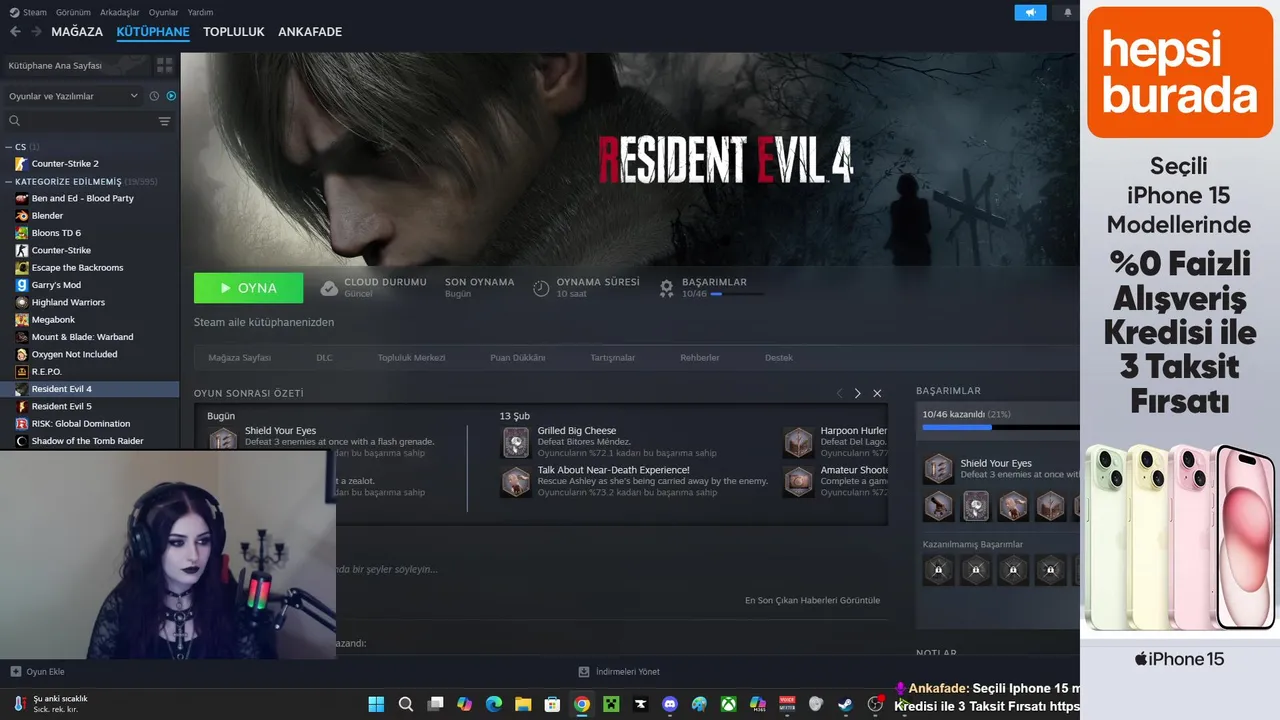Viewport: 1280px width, 720px height.
Task: Open Minecraft from the taskbar
Action: (611, 704)
